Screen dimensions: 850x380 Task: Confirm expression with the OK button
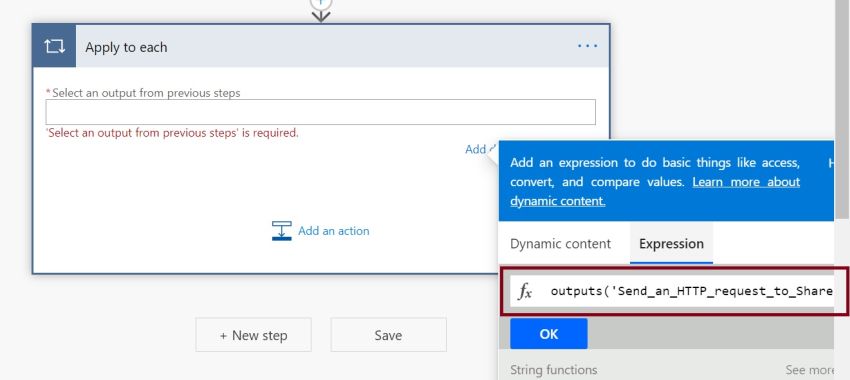pyautogui.click(x=549, y=334)
